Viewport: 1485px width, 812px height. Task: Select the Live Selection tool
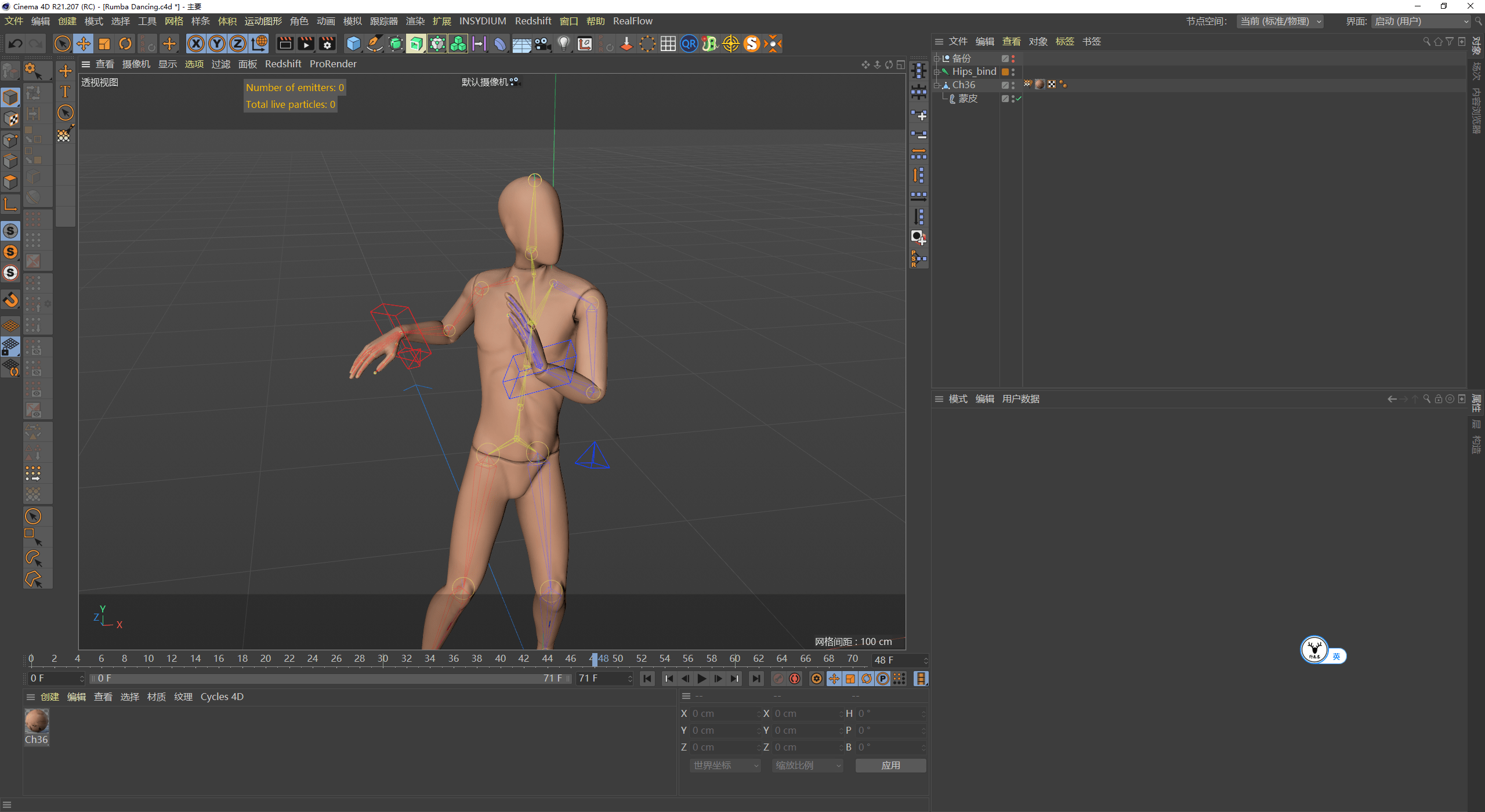coord(63,43)
